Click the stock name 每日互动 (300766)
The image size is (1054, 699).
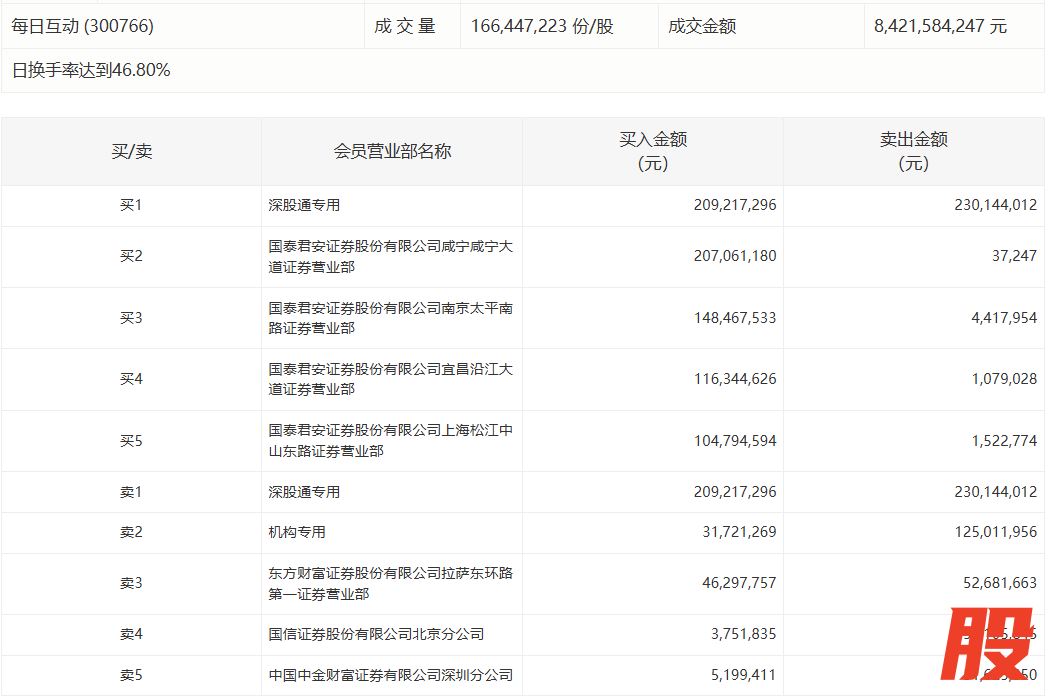tap(82, 26)
